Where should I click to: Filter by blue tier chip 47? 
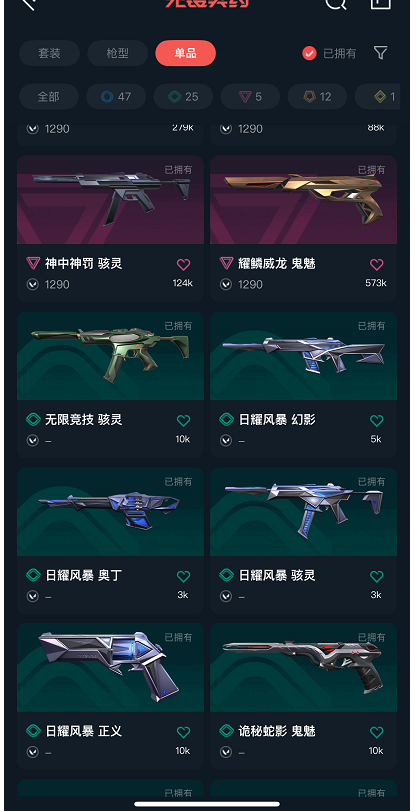point(116,97)
